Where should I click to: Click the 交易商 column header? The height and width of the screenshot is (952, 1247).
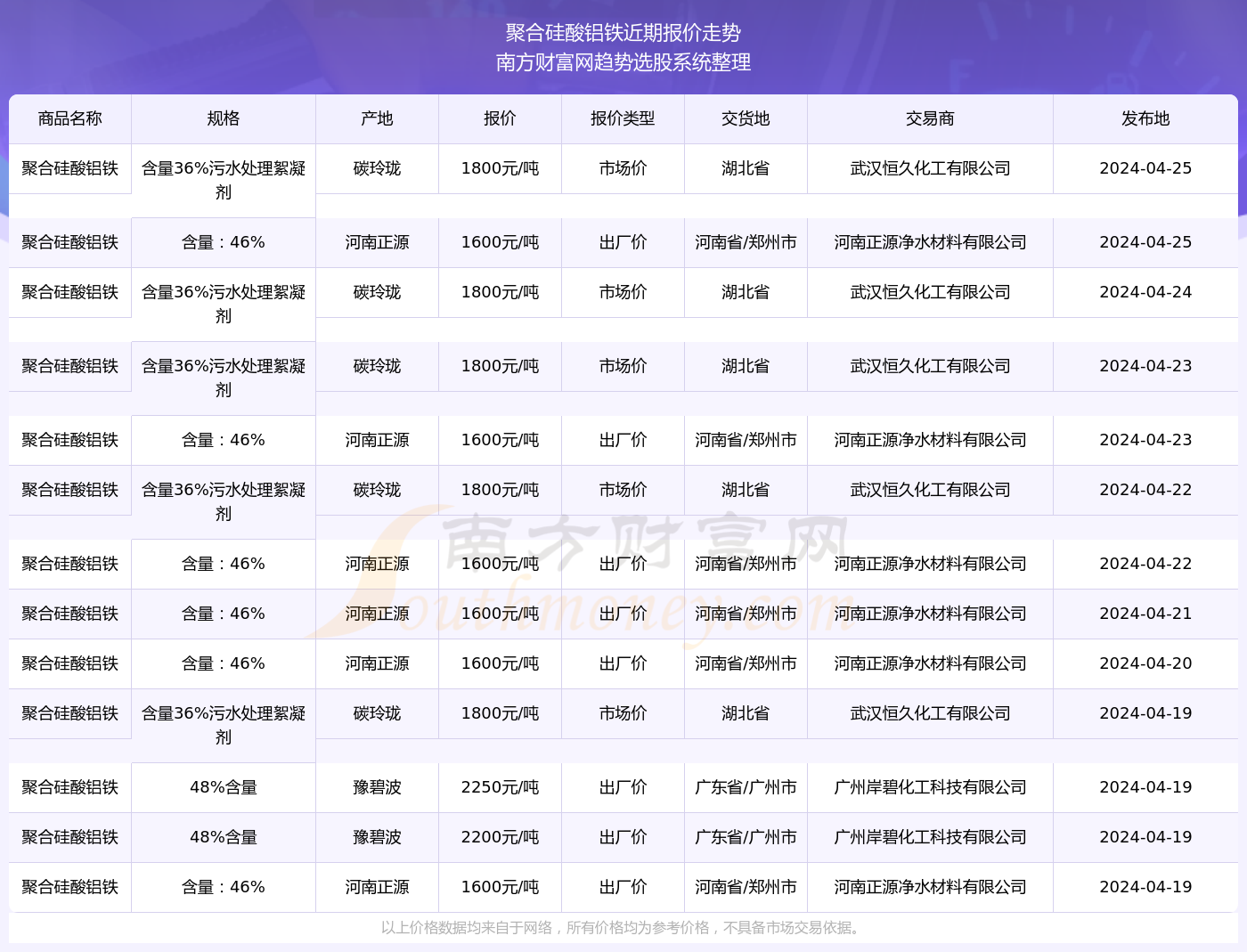click(931, 119)
